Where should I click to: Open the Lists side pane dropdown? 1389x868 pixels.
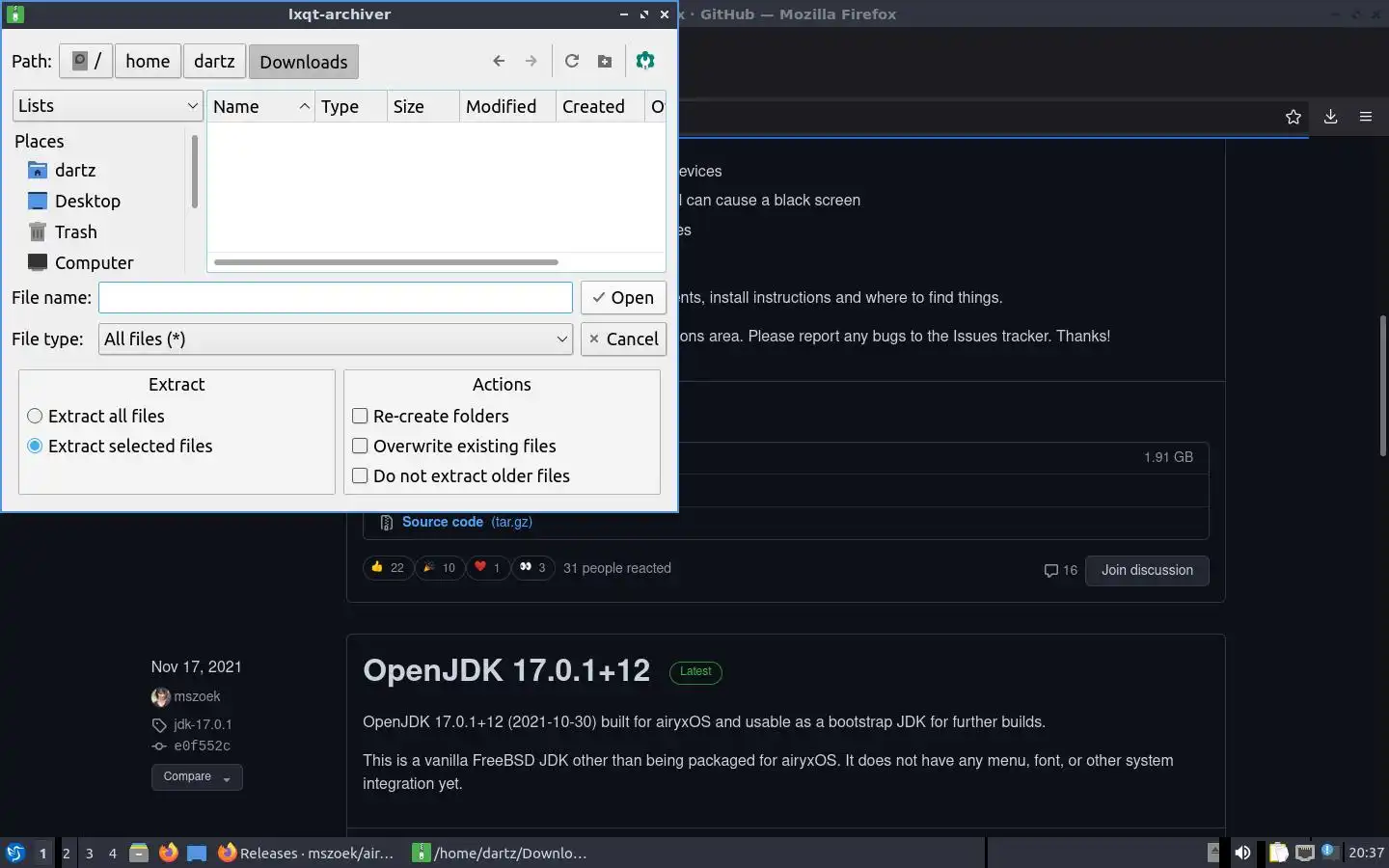click(x=107, y=106)
